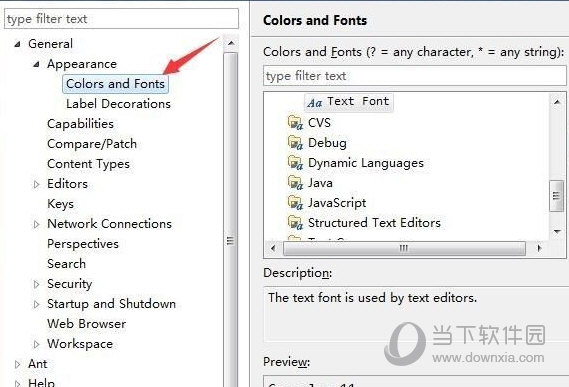569x387 pixels.
Task: Click the JavaScript category folder icon
Action: [295, 203]
